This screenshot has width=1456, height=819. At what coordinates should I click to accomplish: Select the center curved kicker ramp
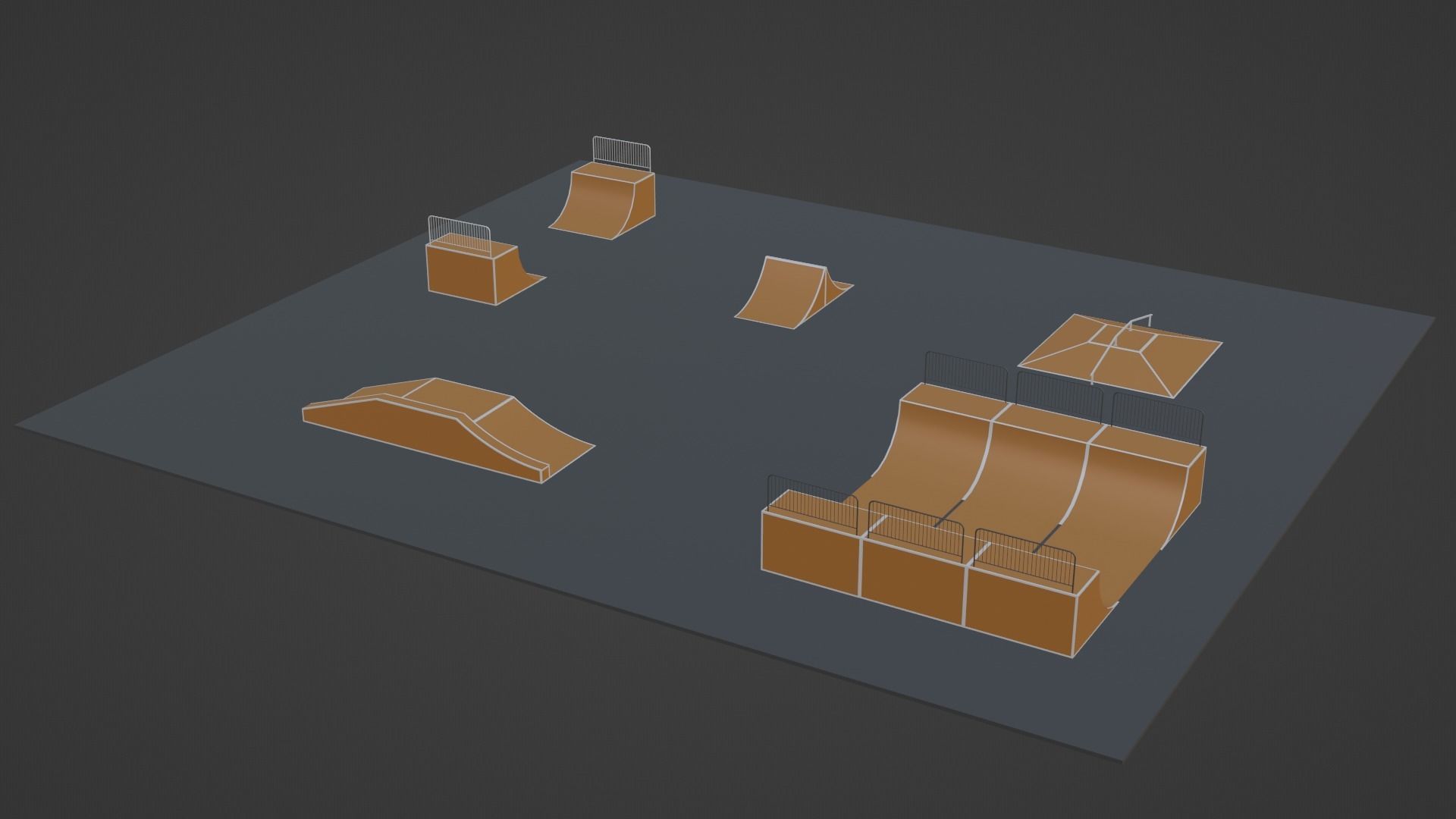point(793,293)
